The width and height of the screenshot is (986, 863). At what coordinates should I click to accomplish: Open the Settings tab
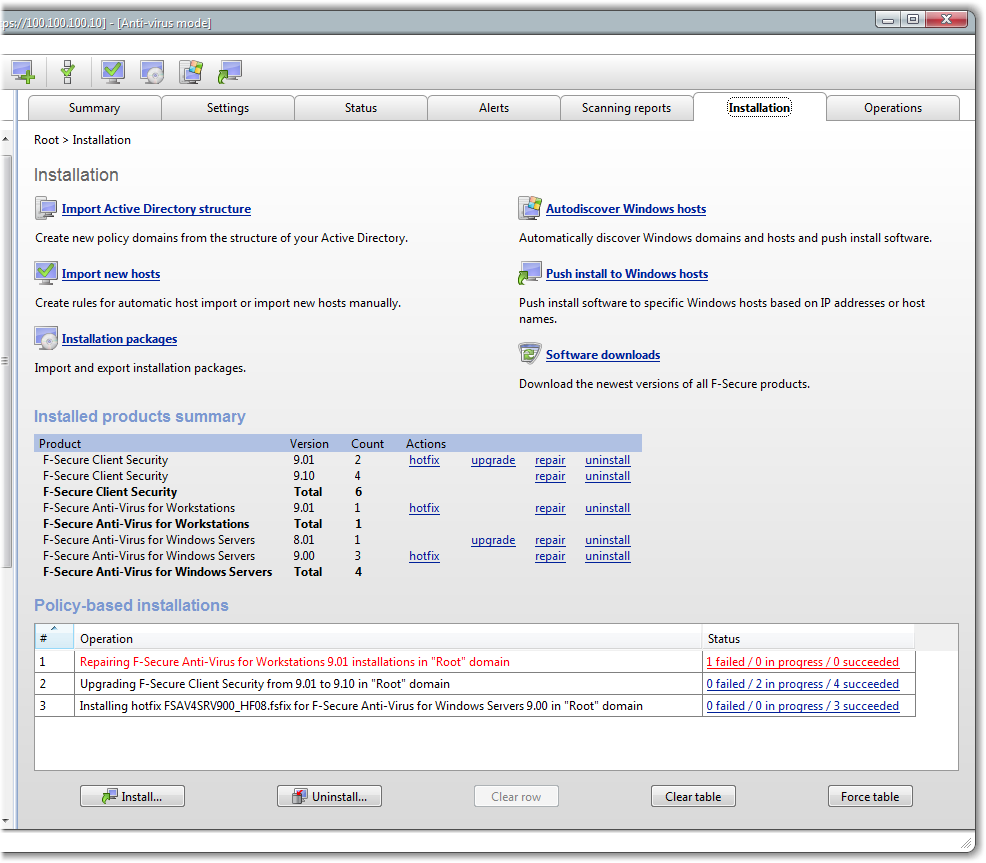(x=228, y=108)
